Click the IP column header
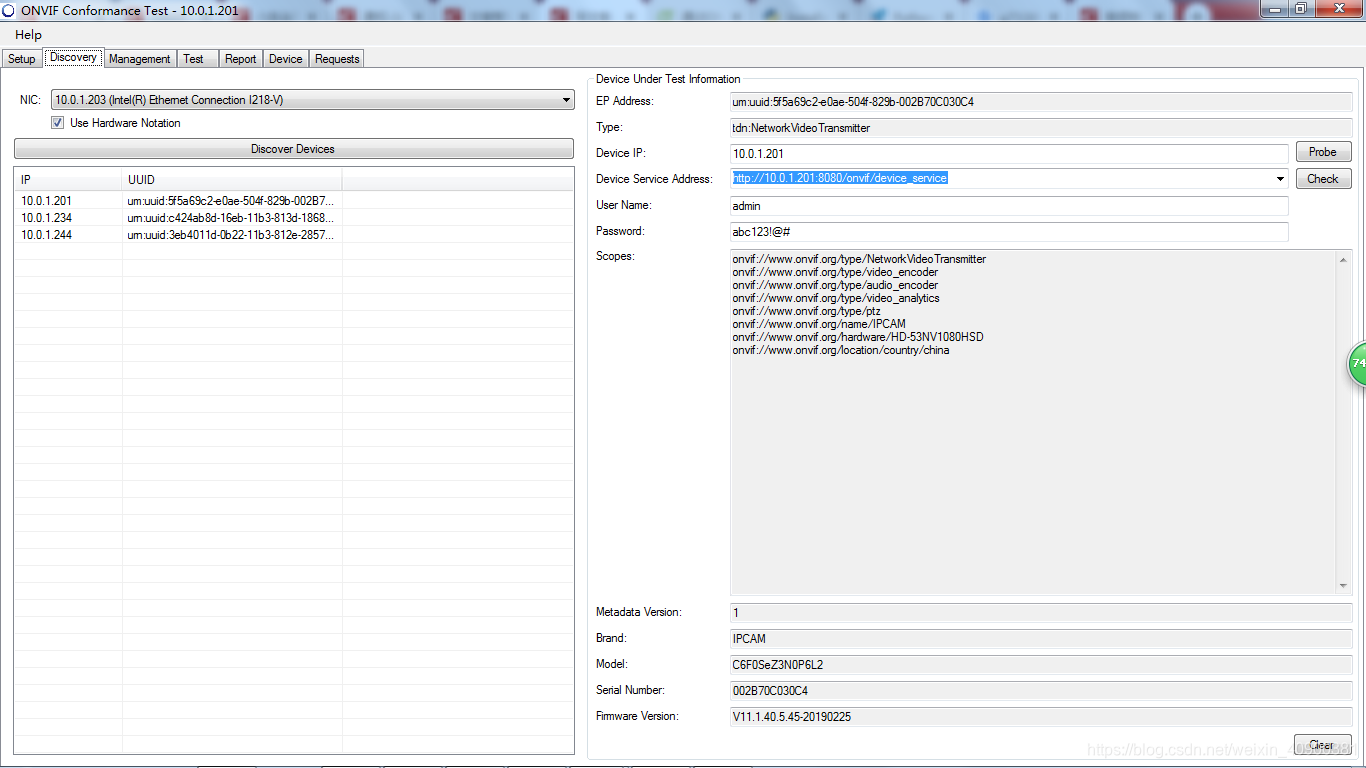1366x768 pixels. pyautogui.click(x=69, y=179)
